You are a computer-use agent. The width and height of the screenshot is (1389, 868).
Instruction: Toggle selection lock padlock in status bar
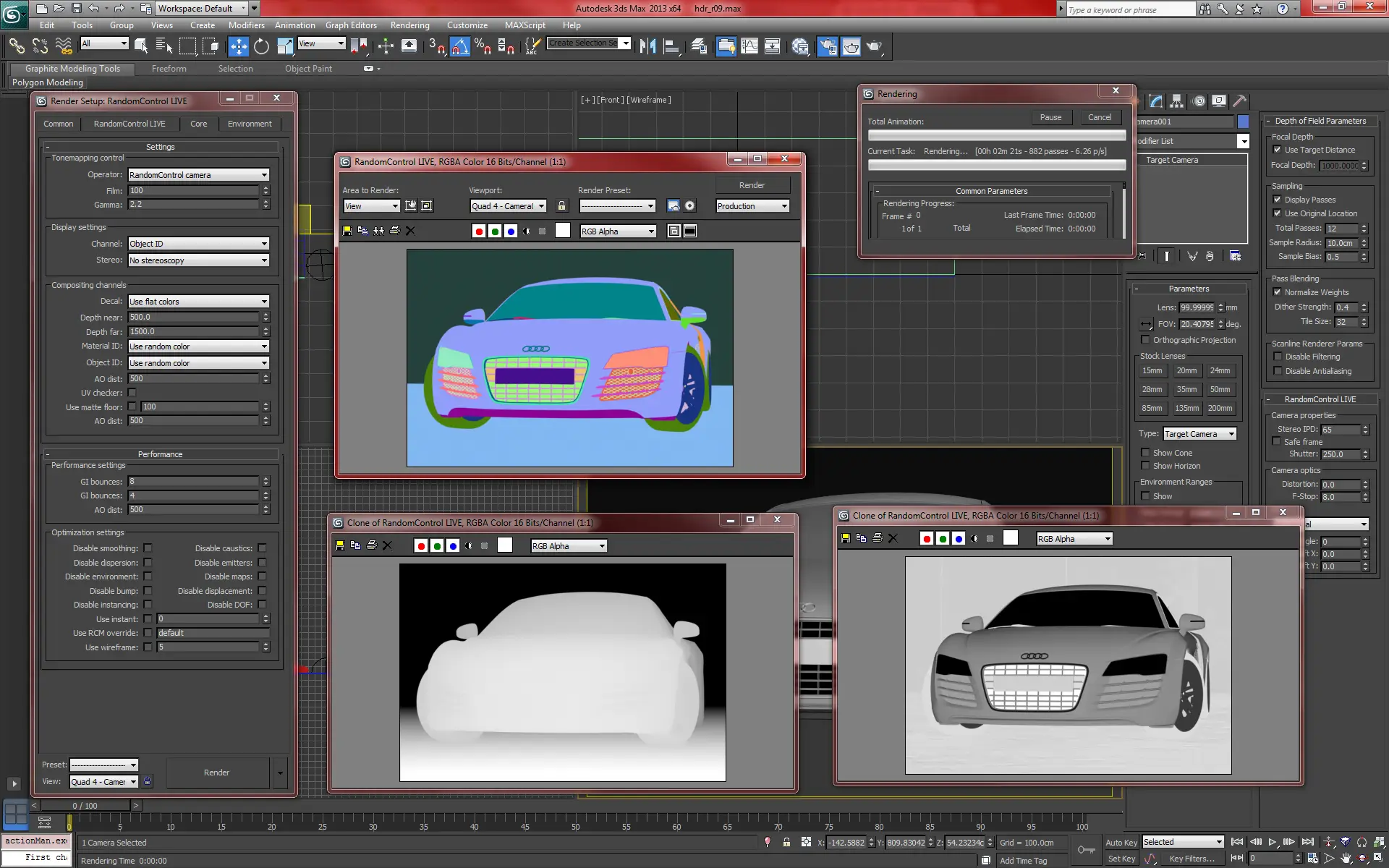pos(786,842)
